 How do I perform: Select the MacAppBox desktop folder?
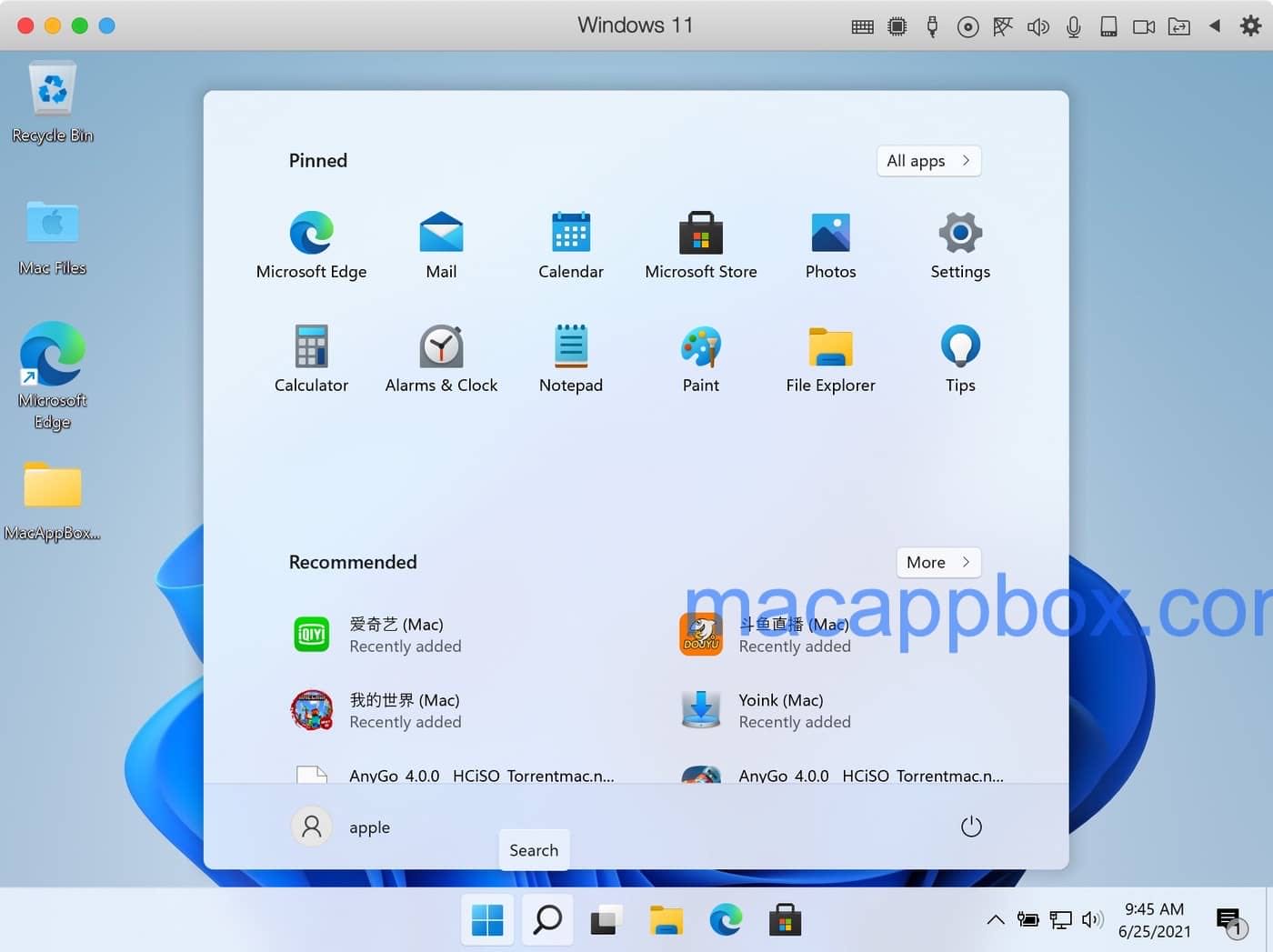(53, 502)
